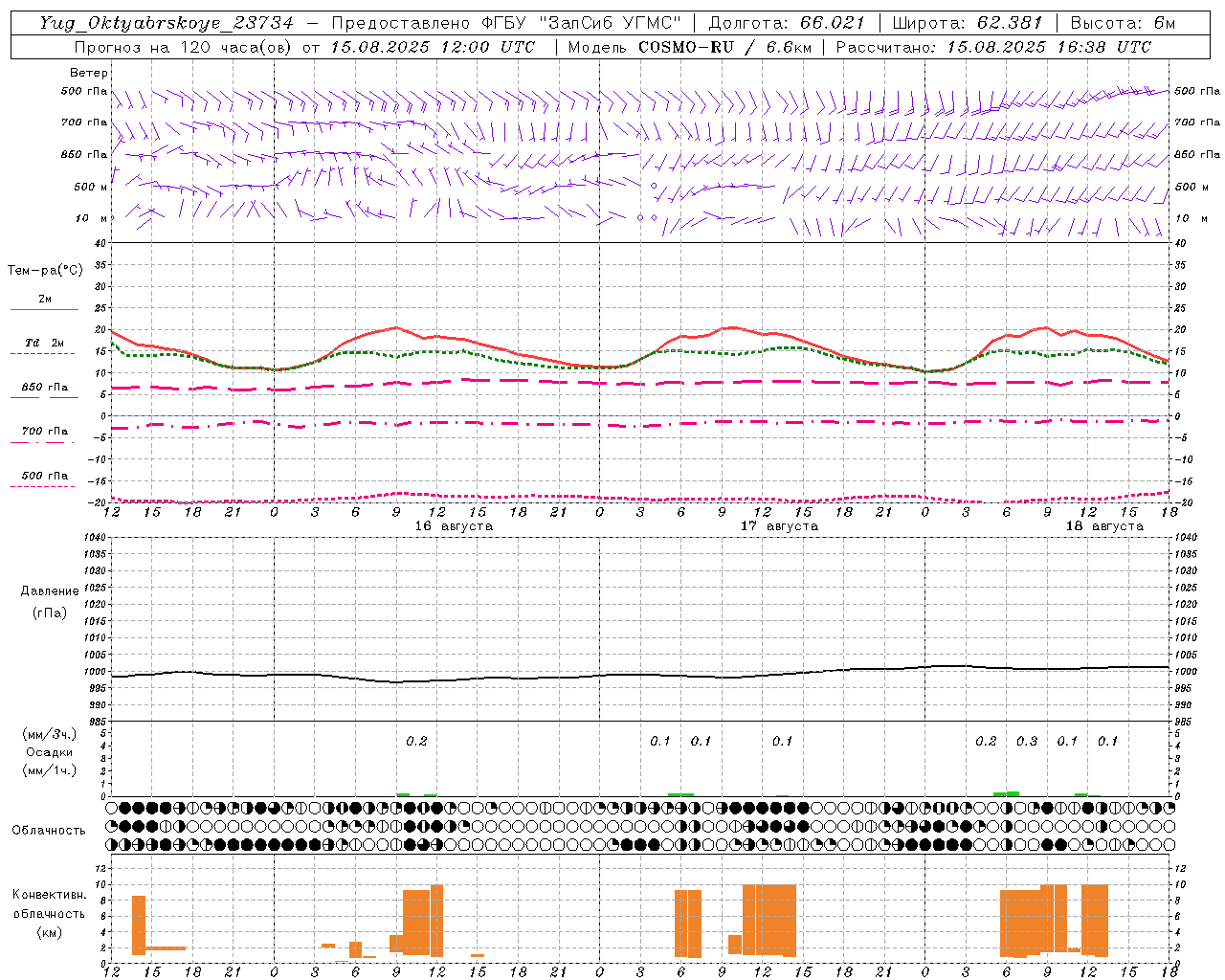Click the Td 2м dew point legend label
This screenshot has height=980, width=1225.
click(45, 343)
